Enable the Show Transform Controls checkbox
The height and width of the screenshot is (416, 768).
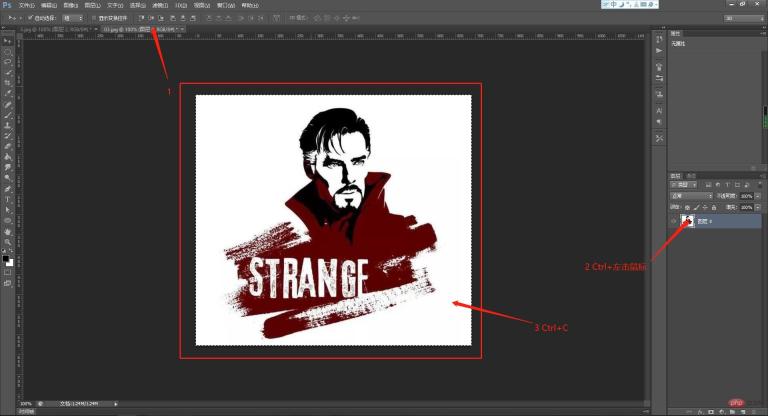94,18
